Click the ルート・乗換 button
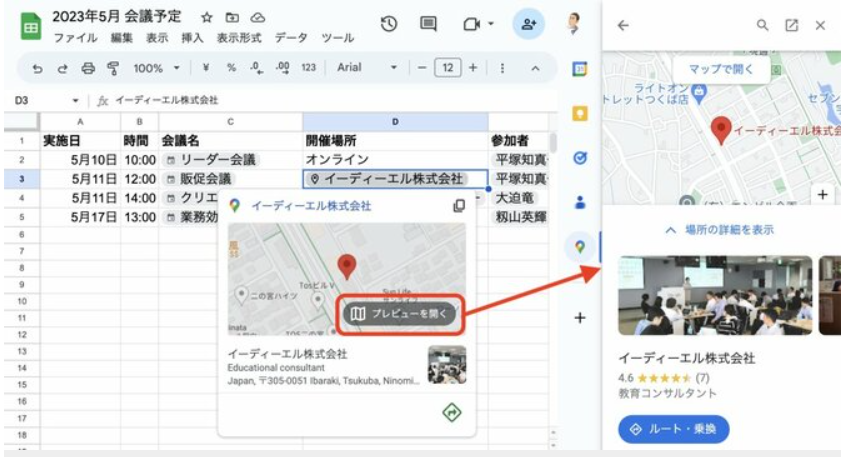 point(673,429)
